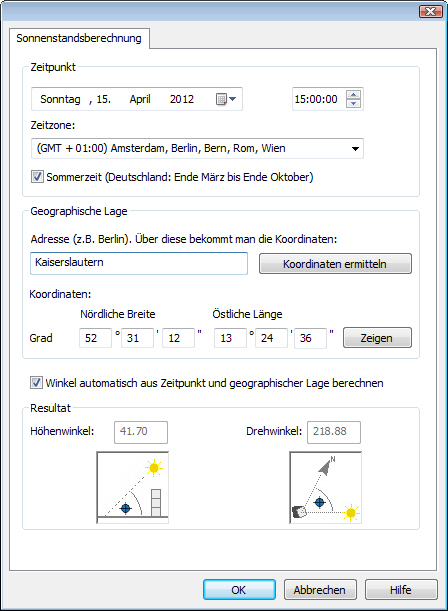Select the latitude degrees field showing 52
This screenshot has height=611, width=448.
[95, 338]
